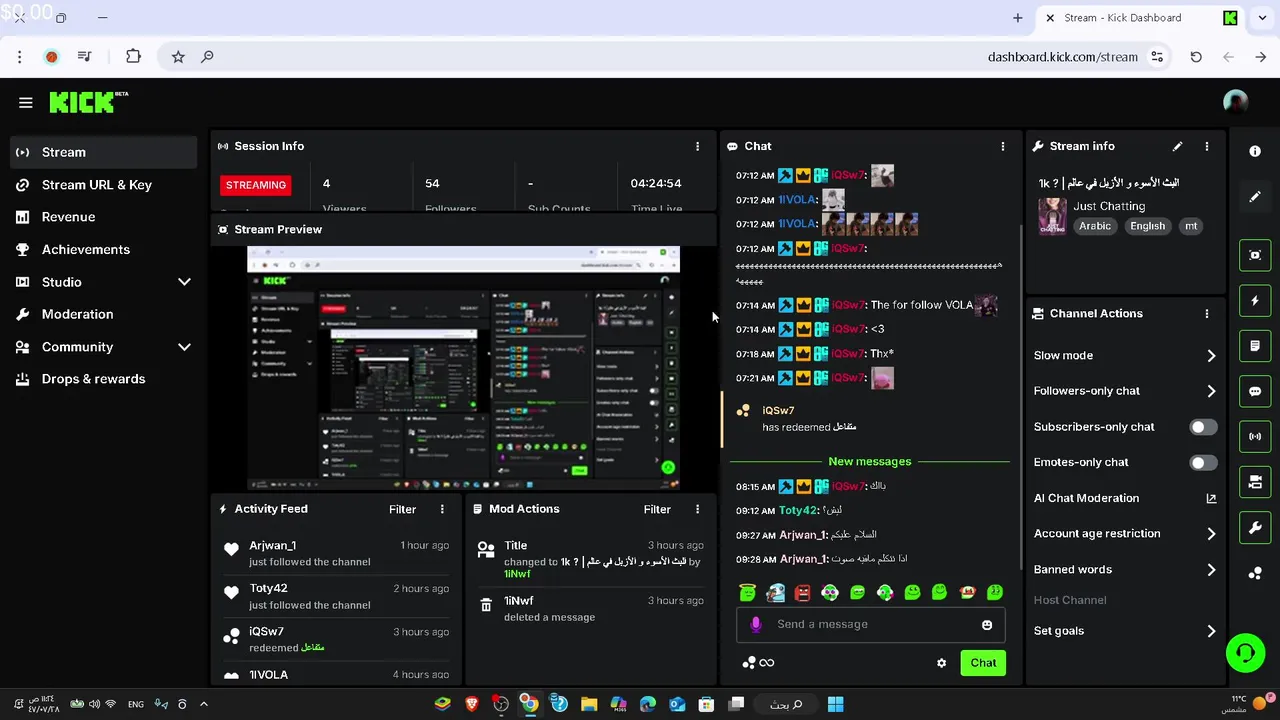Click username Toty42 in activity feed
The height and width of the screenshot is (720, 1280).
[268, 588]
